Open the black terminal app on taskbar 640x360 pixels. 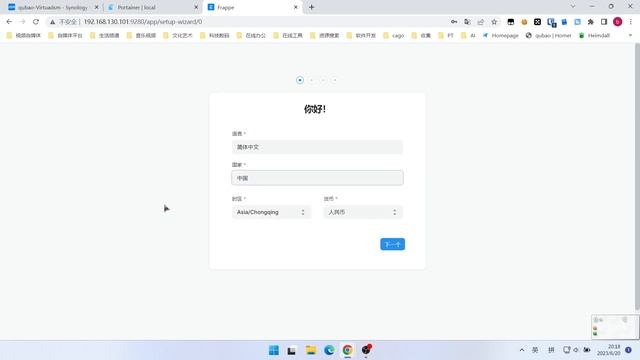tap(291, 350)
